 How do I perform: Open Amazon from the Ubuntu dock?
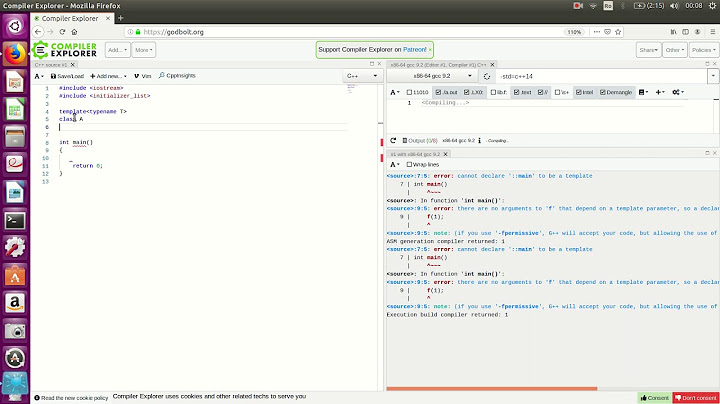click(15, 303)
